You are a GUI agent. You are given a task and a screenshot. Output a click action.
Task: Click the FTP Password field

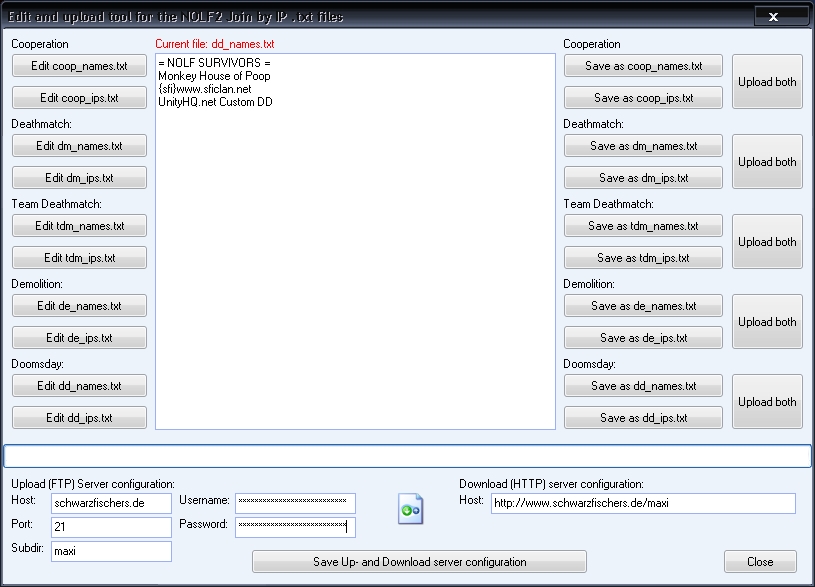(x=295, y=526)
